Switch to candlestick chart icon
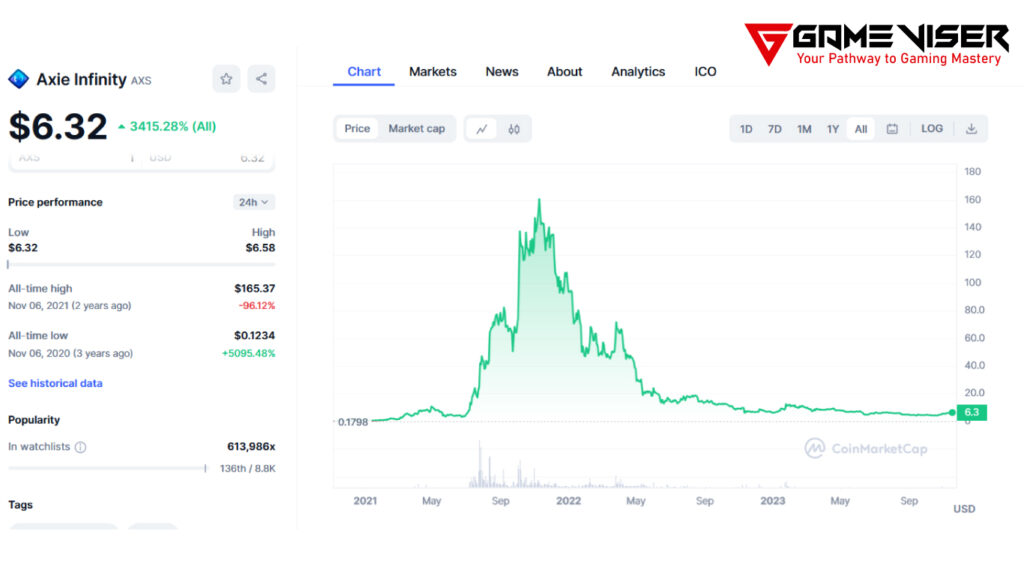This screenshot has width=1024, height=576. click(x=514, y=129)
